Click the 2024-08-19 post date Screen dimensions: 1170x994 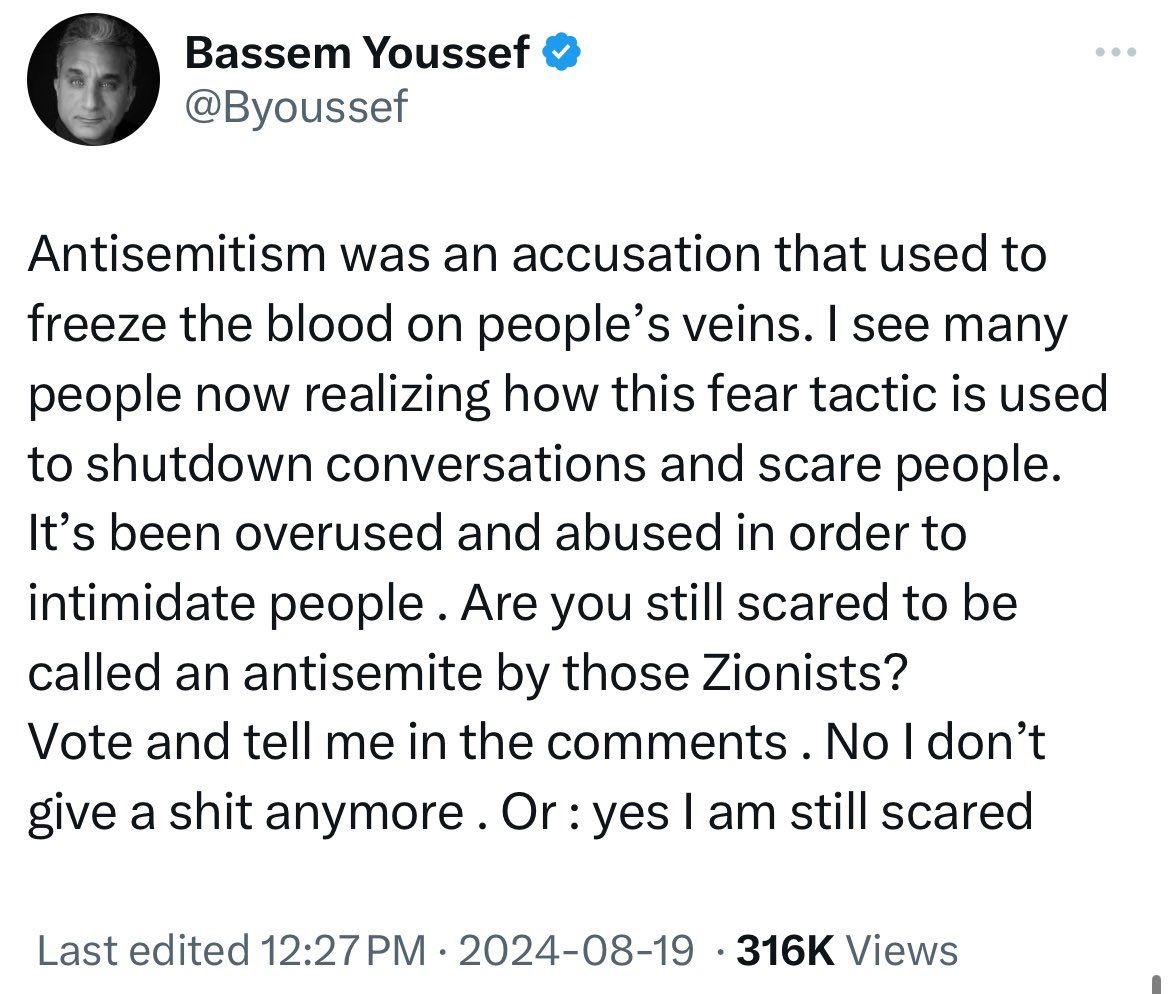pos(576,951)
